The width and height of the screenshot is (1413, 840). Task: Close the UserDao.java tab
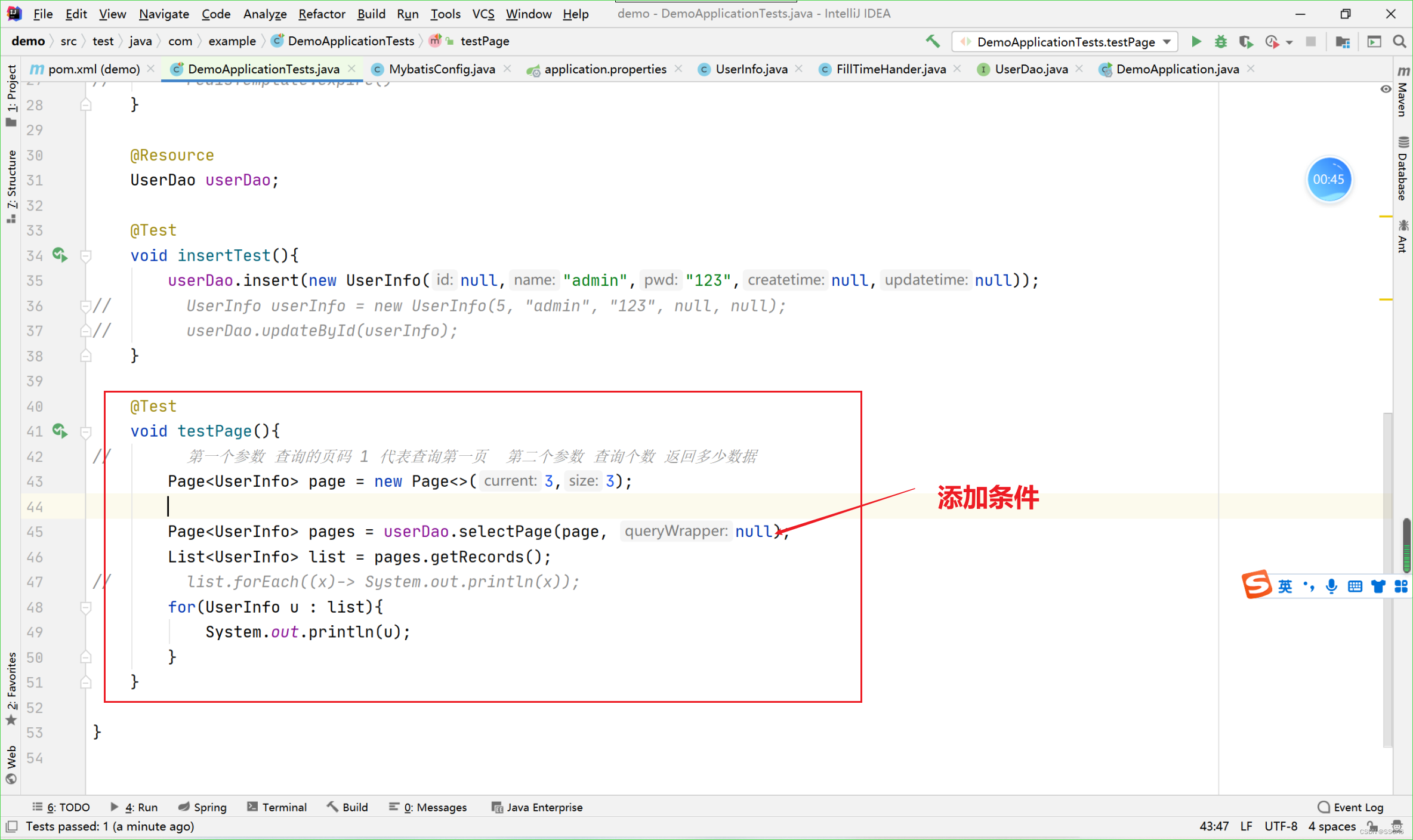pos(1079,69)
